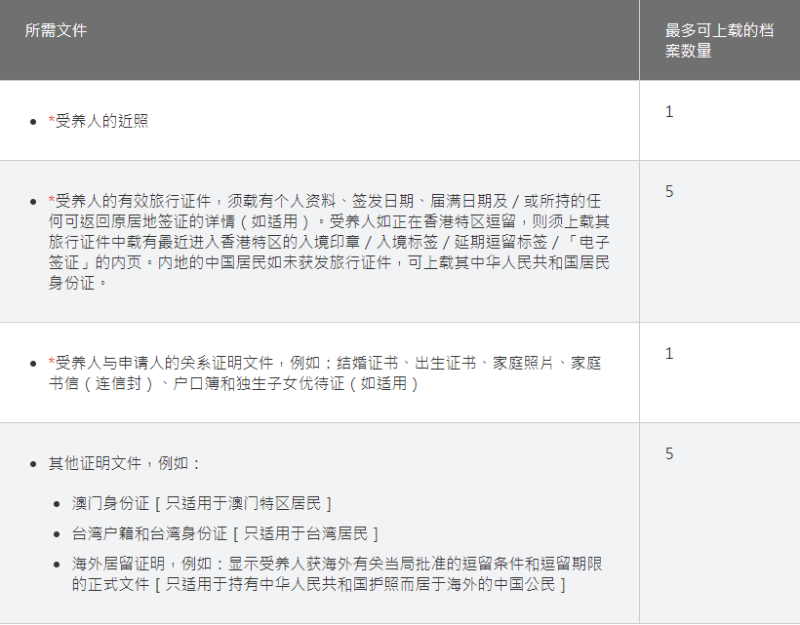Click the bullet beside 关系证明文件
Image resolution: width=800 pixels, height=625 pixels.
(x=31, y=363)
